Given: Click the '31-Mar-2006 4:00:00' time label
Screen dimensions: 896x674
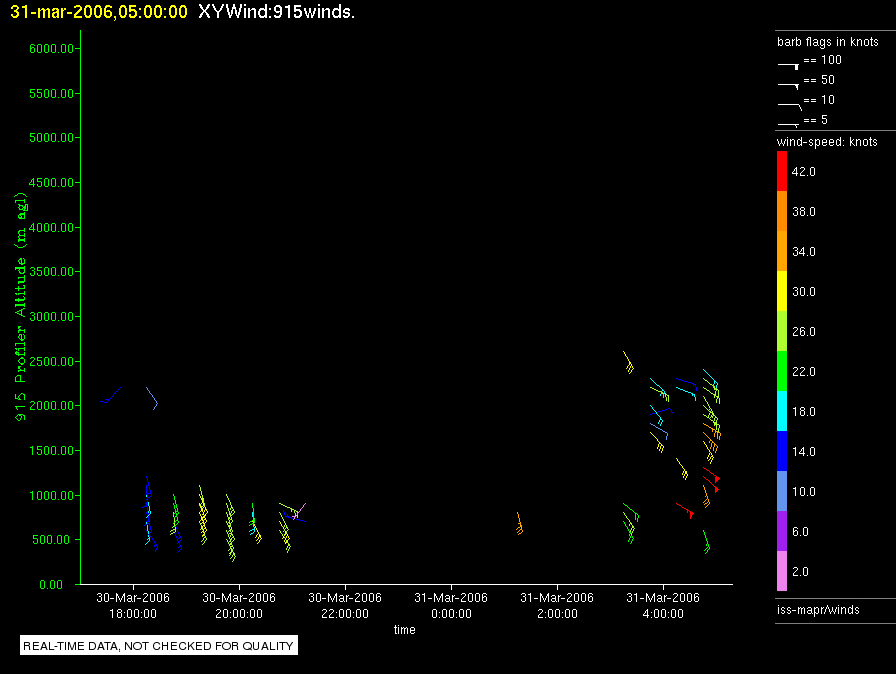Looking at the screenshot, I should (663, 605).
